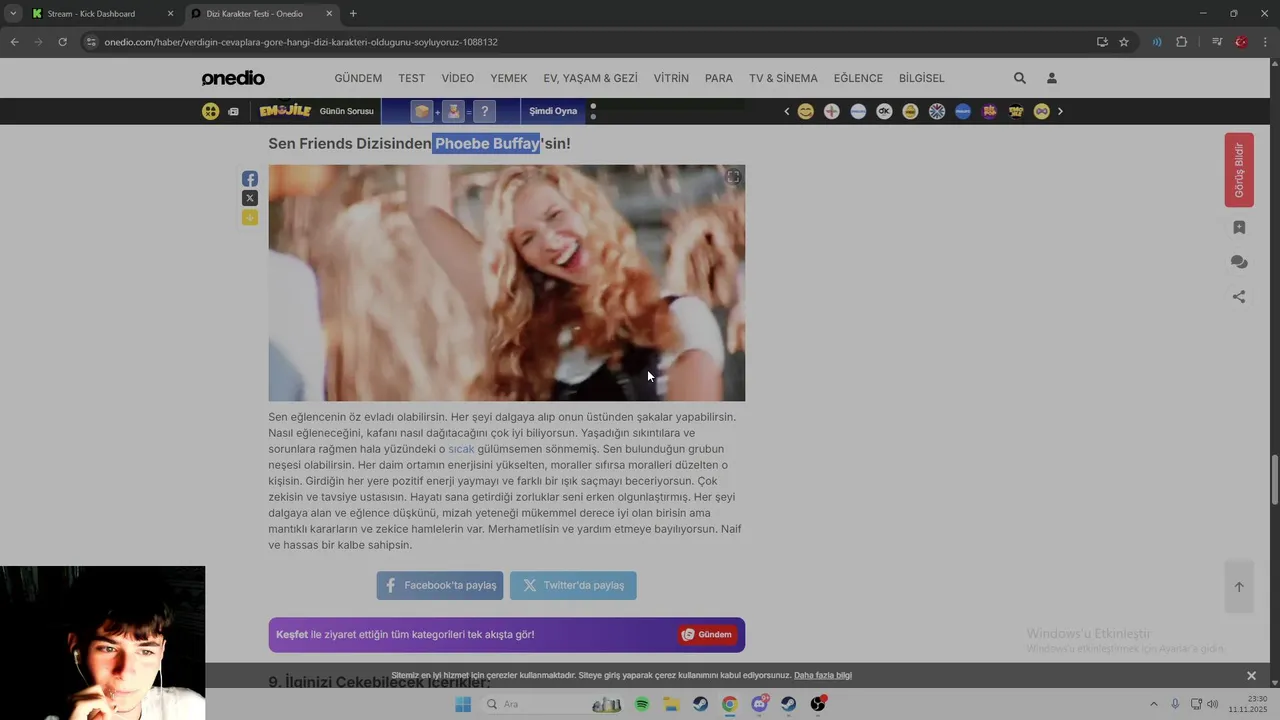This screenshot has width=1280, height=720.
Task: Share on Facebook from left sidebar icon
Action: tap(250, 179)
